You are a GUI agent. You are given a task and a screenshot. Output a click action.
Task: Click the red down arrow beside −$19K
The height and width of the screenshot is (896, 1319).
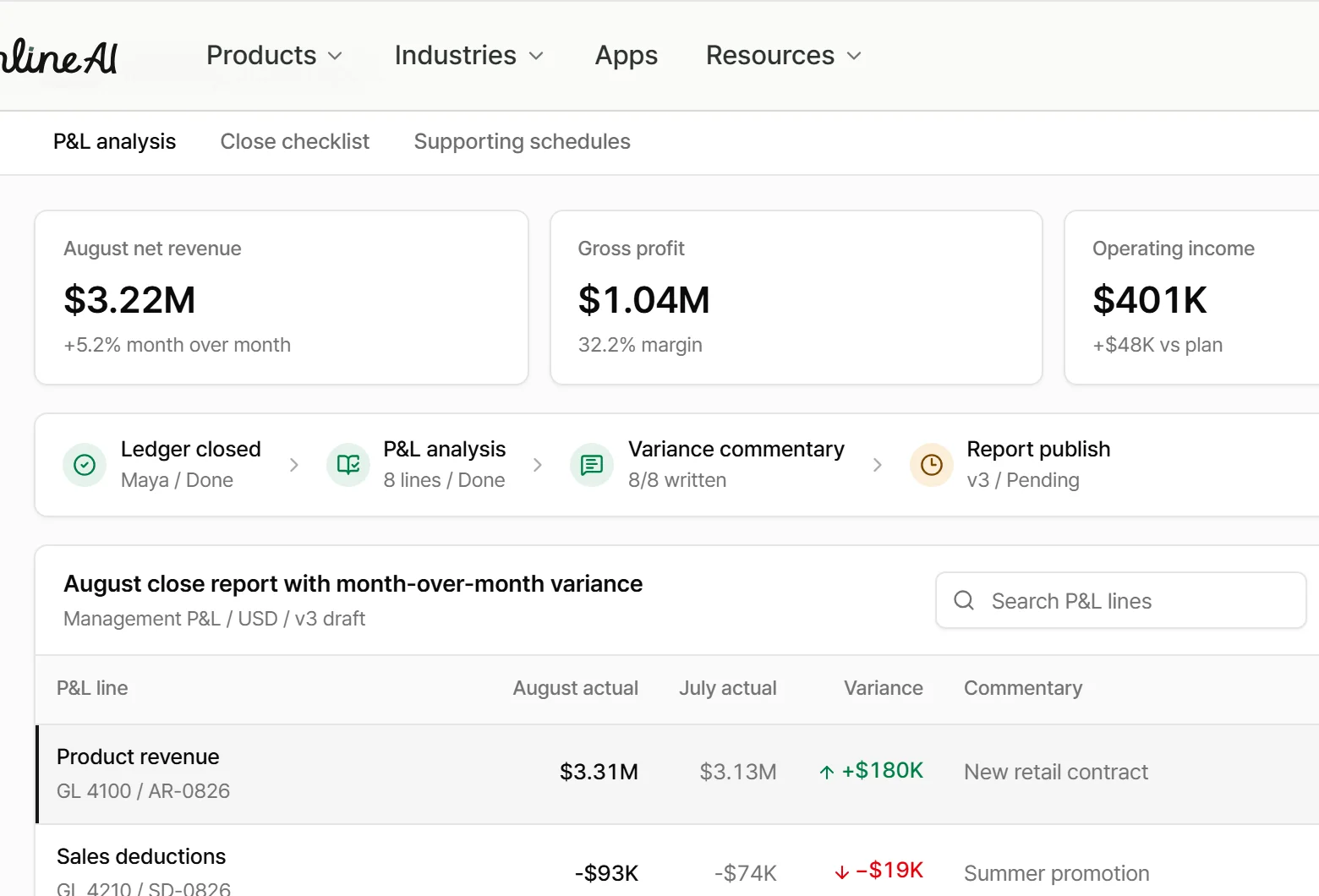pyautogui.click(x=841, y=872)
